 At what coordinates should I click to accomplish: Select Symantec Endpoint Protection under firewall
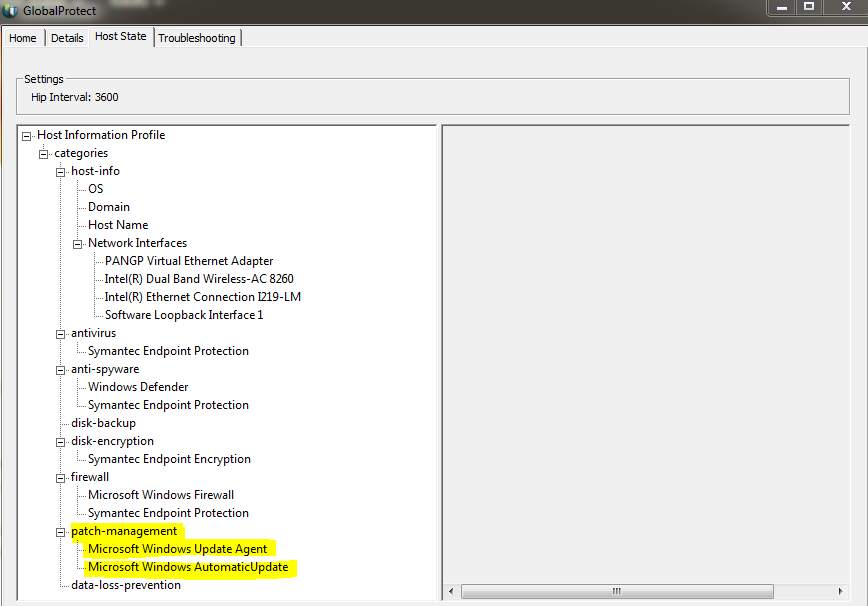click(168, 513)
